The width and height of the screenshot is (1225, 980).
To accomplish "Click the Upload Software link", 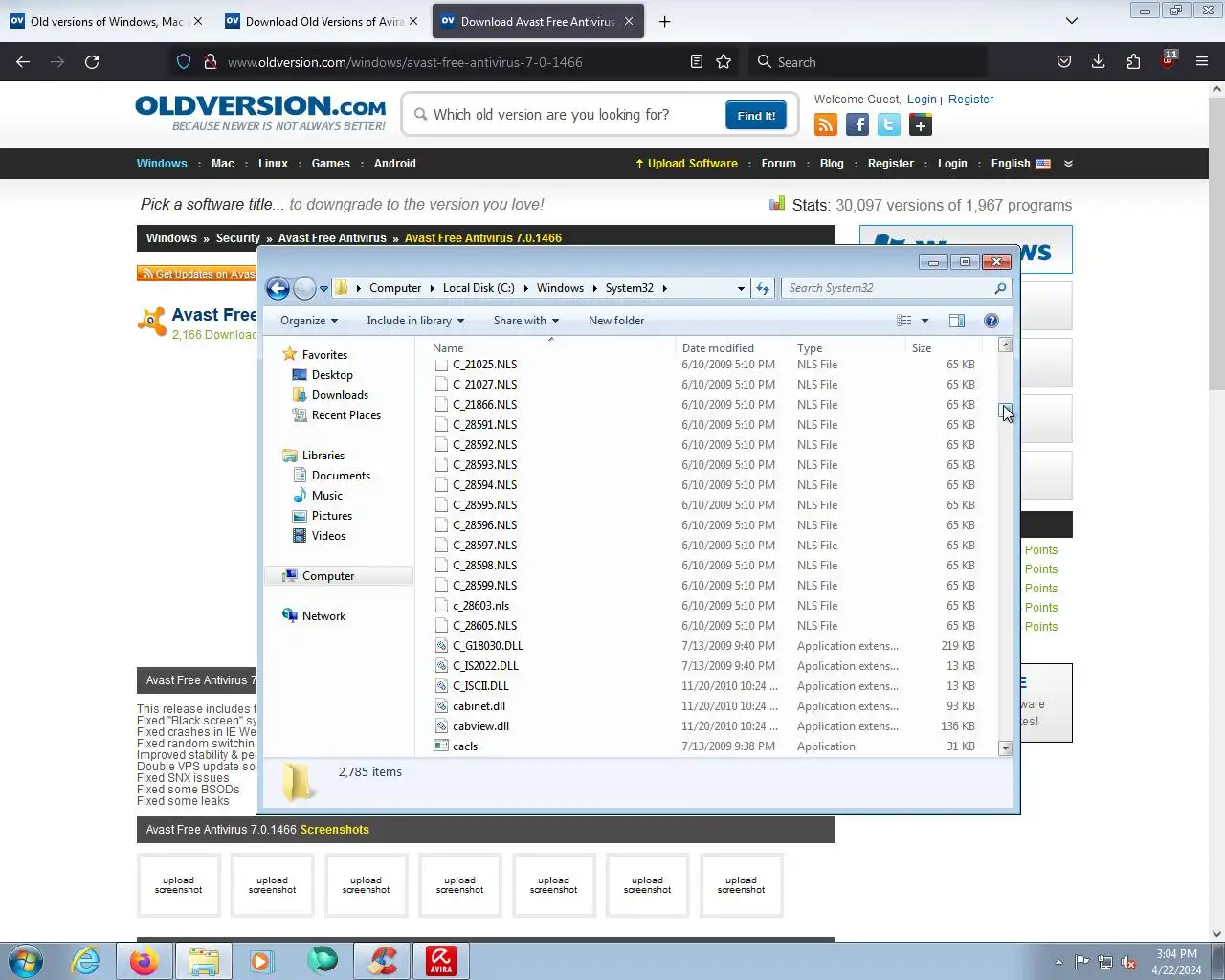I will [x=687, y=164].
